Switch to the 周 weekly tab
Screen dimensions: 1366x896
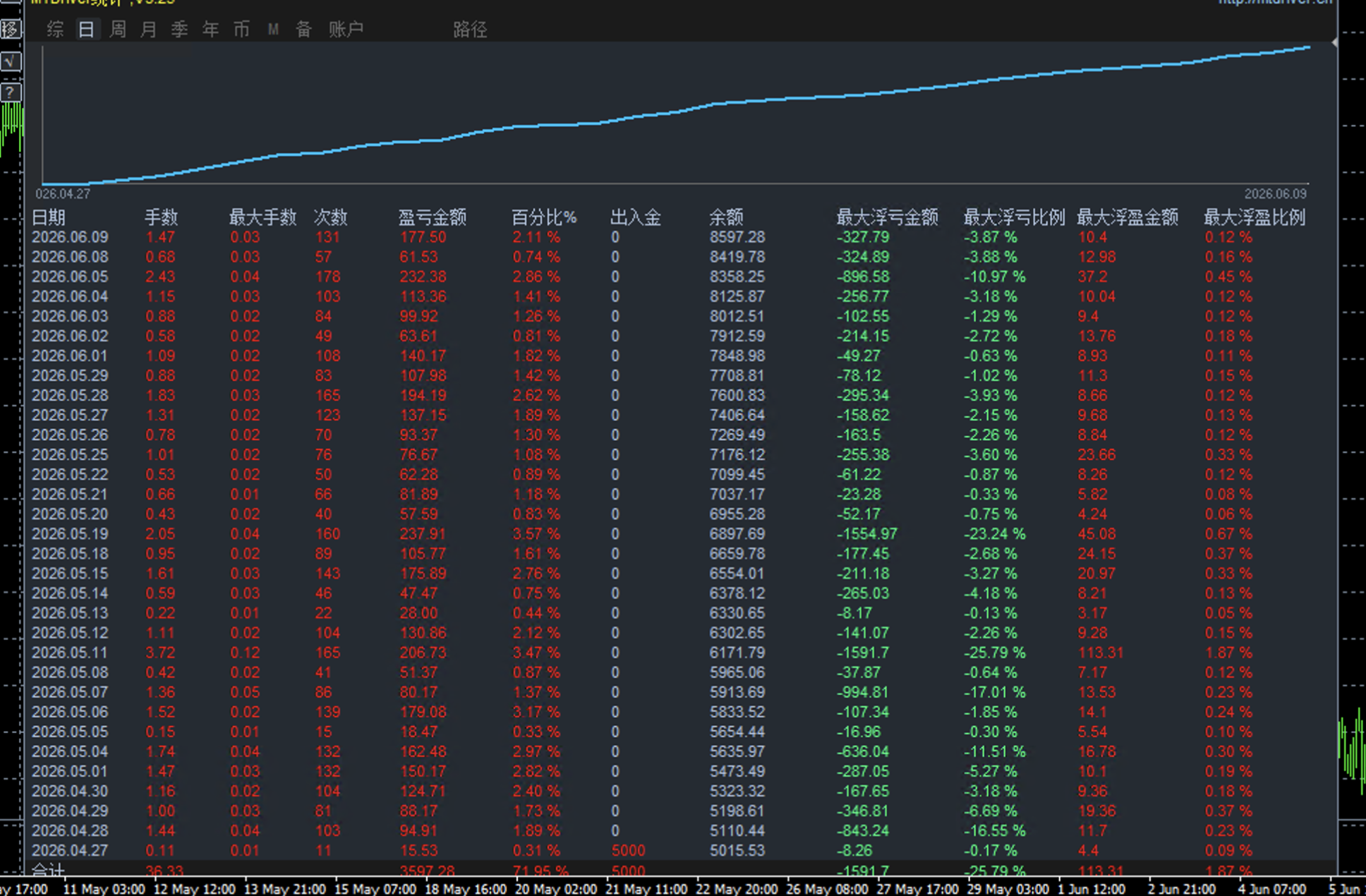118,29
